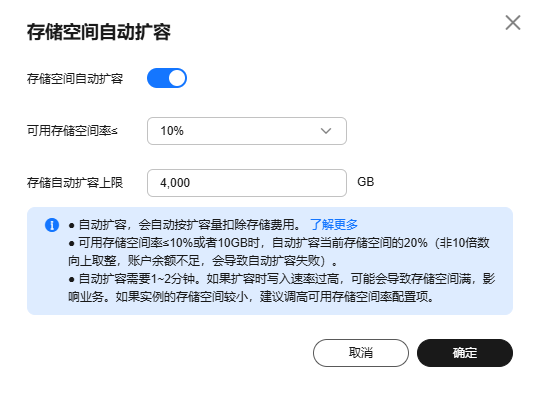Click the 存储空间自动扩容 label beside the switch
Screen dimensions: 541x393
[x=75, y=79]
